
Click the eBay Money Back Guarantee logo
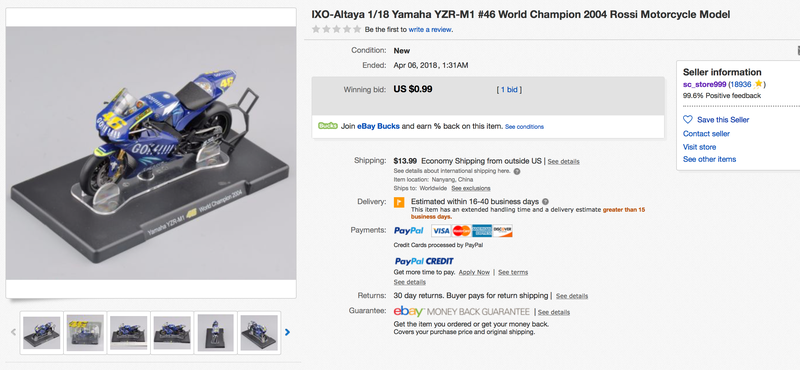tap(462, 311)
